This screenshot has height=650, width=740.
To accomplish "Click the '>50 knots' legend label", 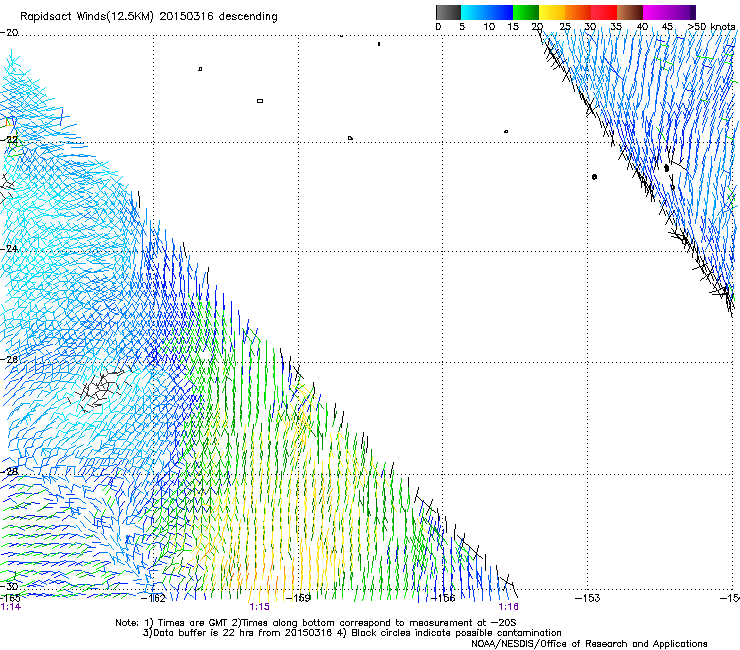I will pyautogui.click(x=711, y=26).
